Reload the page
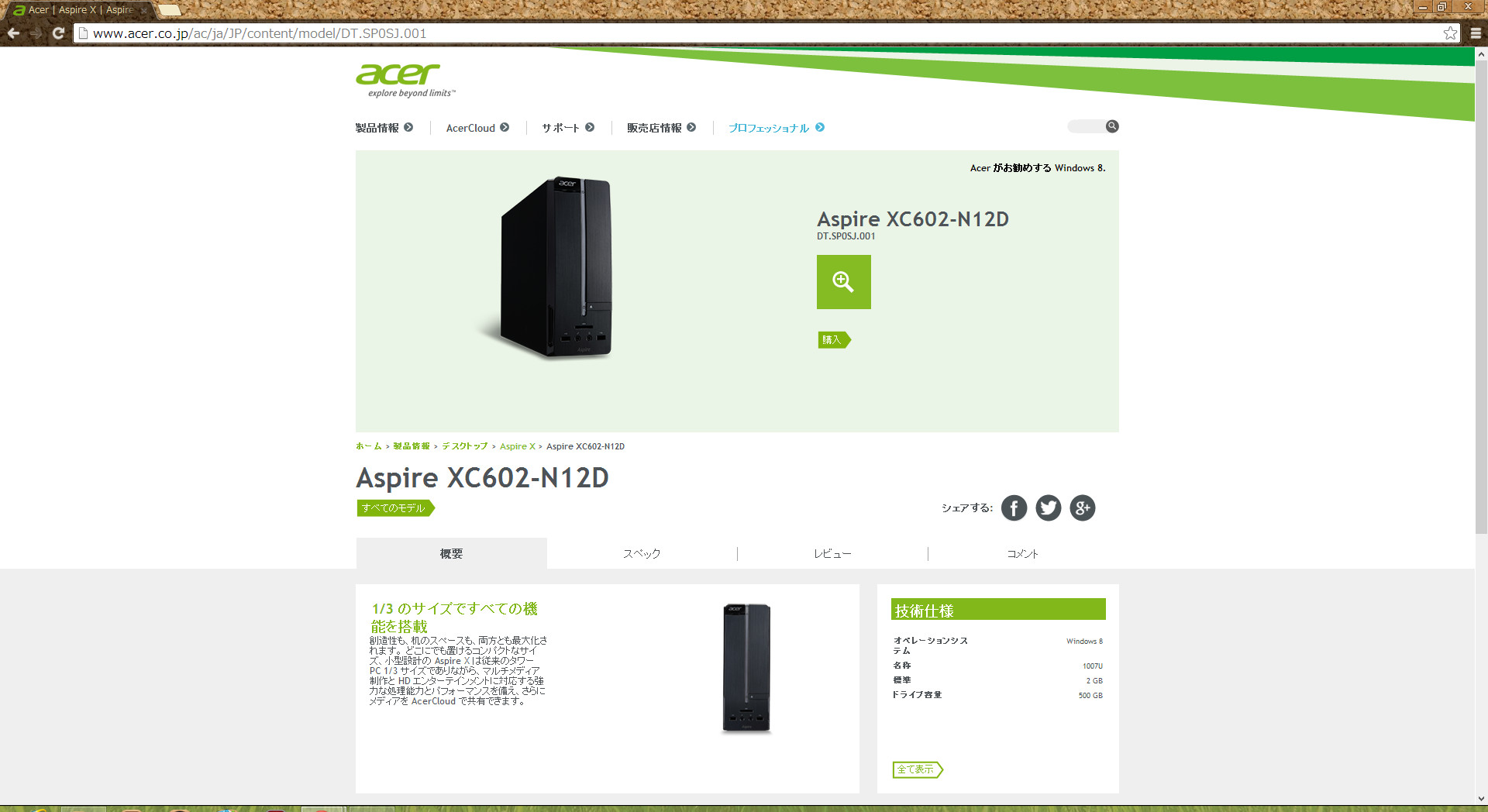The image size is (1488, 812). 58,33
